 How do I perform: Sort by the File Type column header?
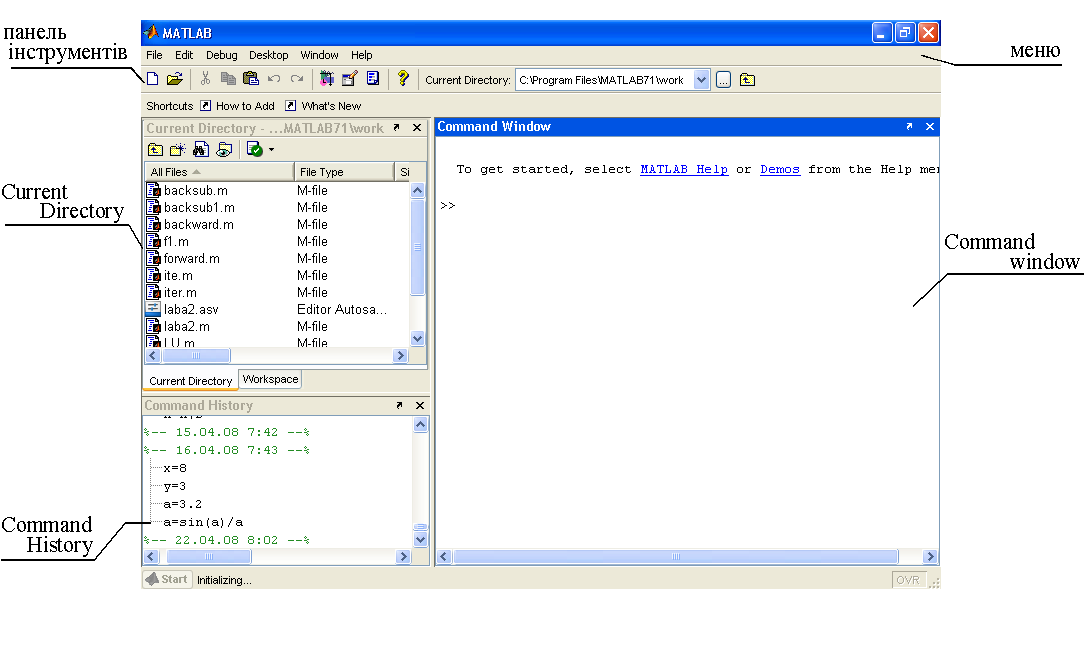tap(344, 171)
